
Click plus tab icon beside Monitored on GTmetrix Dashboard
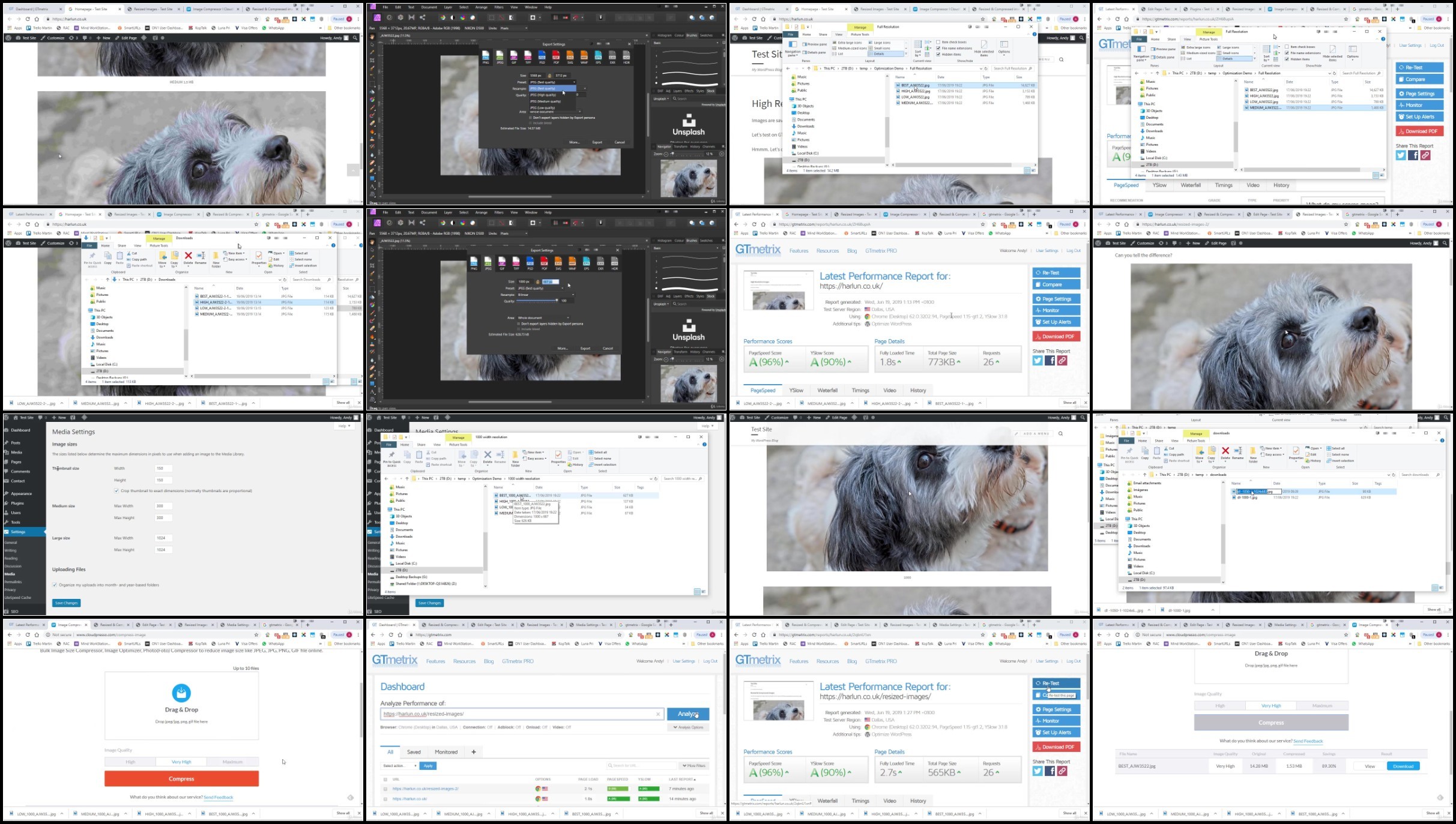(473, 752)
